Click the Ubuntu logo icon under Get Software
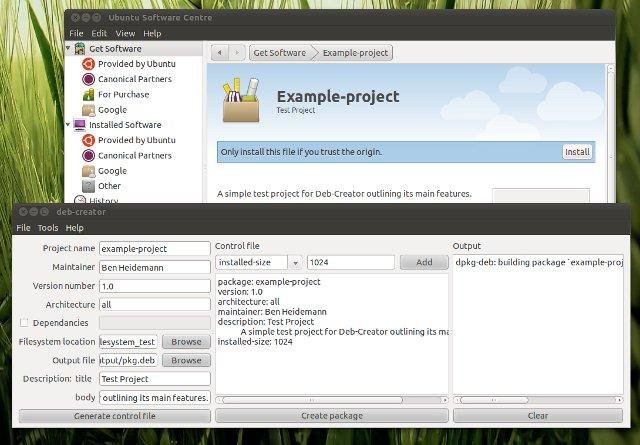Image resolution: width=640 pixels, height=445 pixels. tap(88, 64)
